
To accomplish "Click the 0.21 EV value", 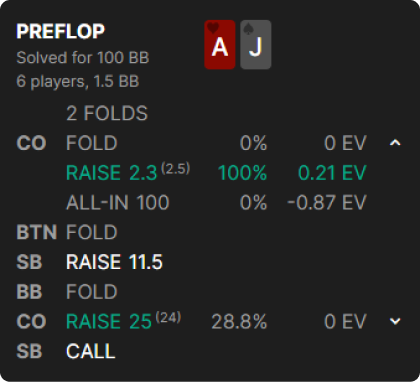I will (332, 173).
